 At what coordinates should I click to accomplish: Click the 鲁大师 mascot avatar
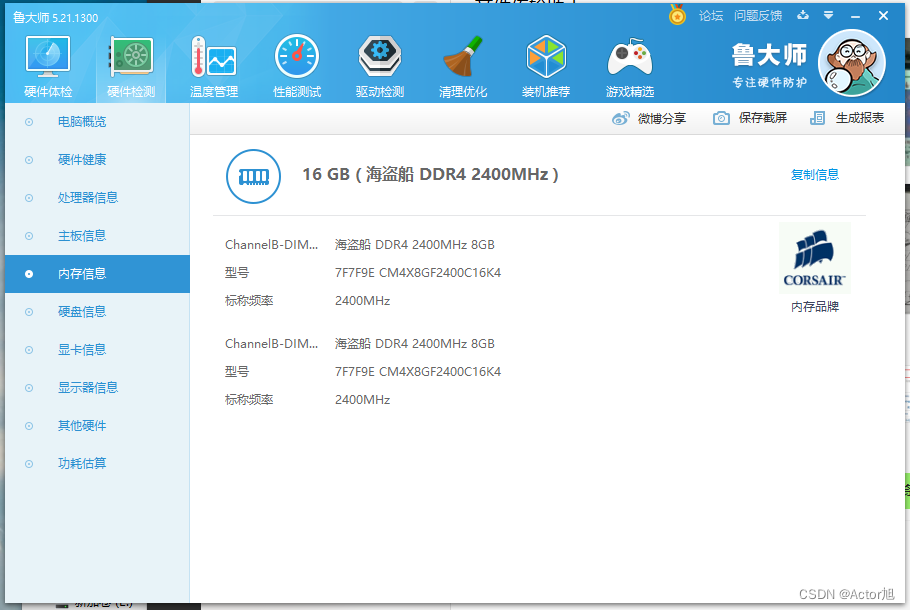(851, 63)
